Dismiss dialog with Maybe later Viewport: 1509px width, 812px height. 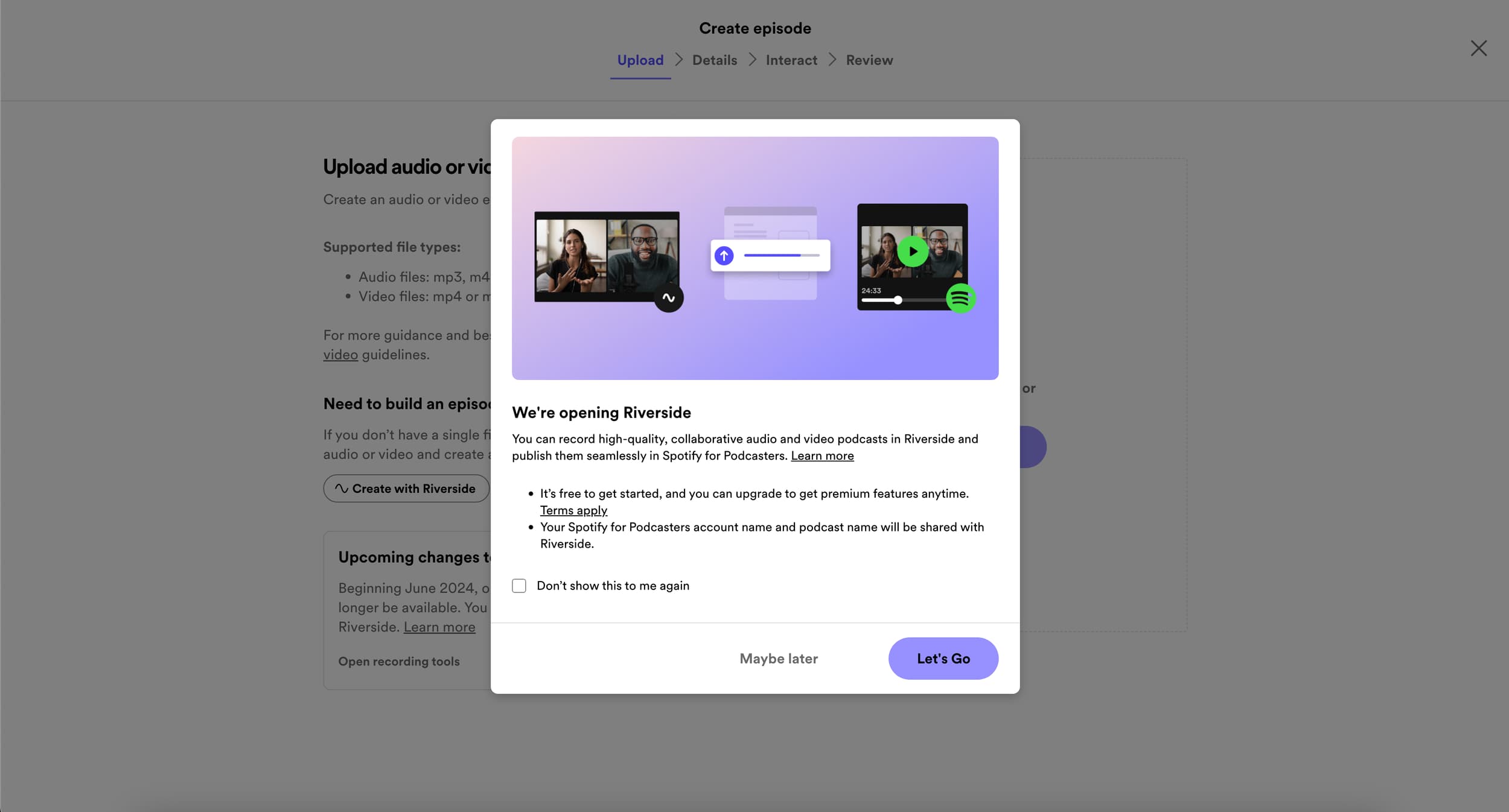[x=779, y=658]
